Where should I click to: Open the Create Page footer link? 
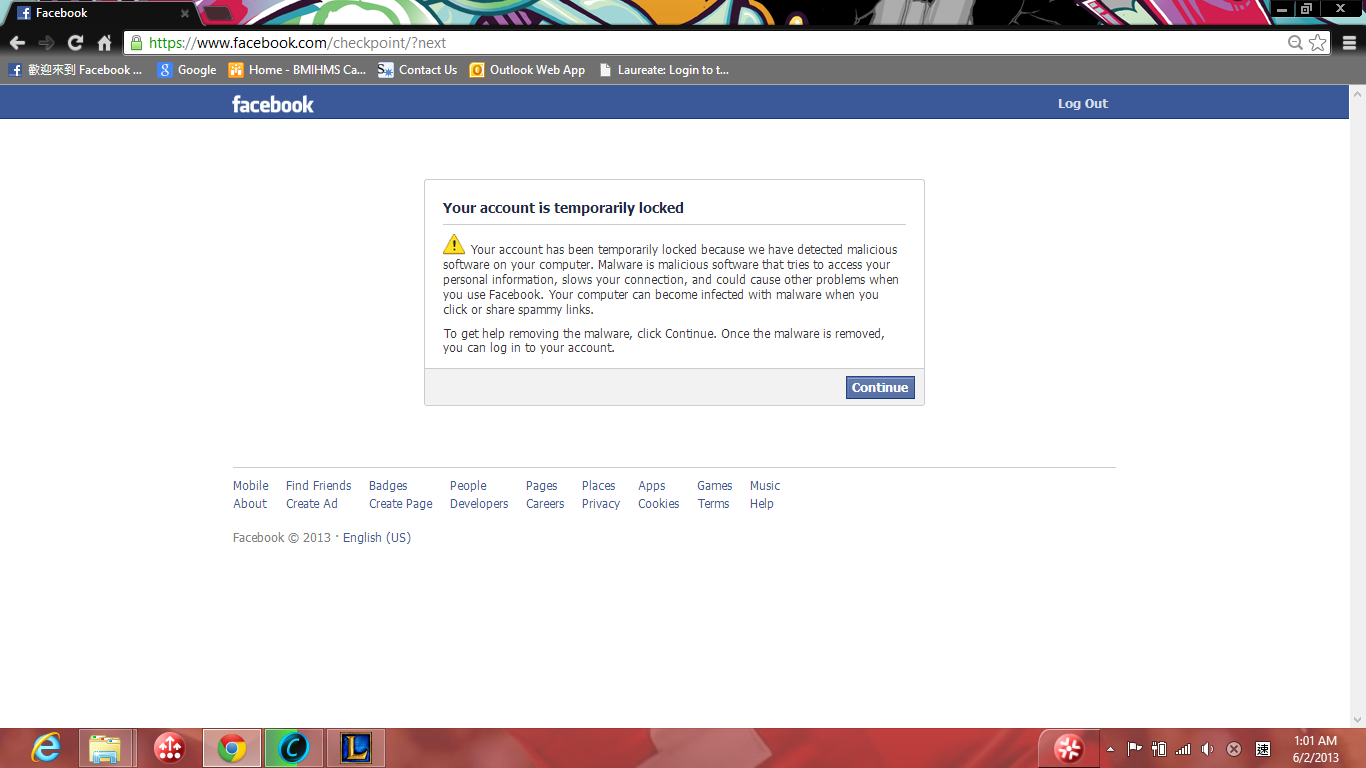click(x=401, y=504)
